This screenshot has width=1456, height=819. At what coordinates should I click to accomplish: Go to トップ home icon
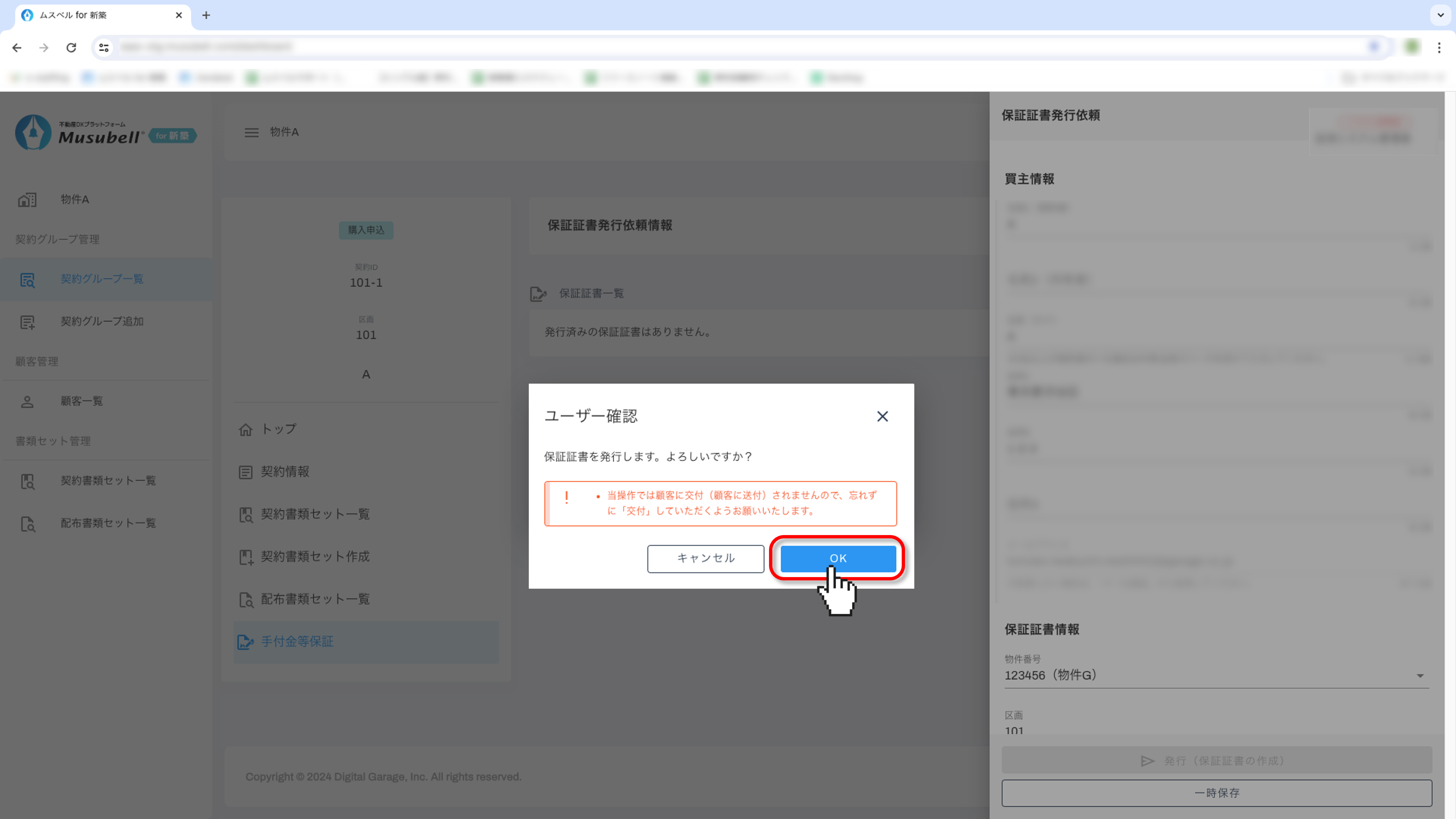245,430
